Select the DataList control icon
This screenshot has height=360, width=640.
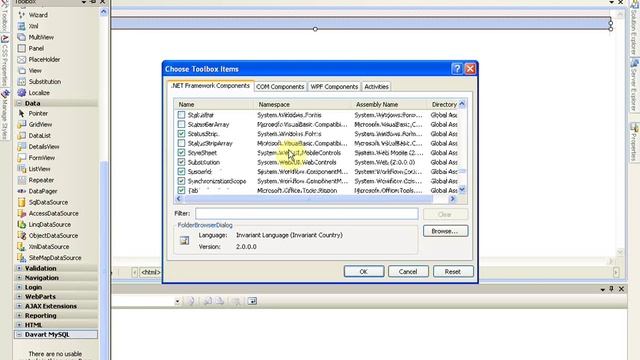pyautogui.click(x=22, y=136)
